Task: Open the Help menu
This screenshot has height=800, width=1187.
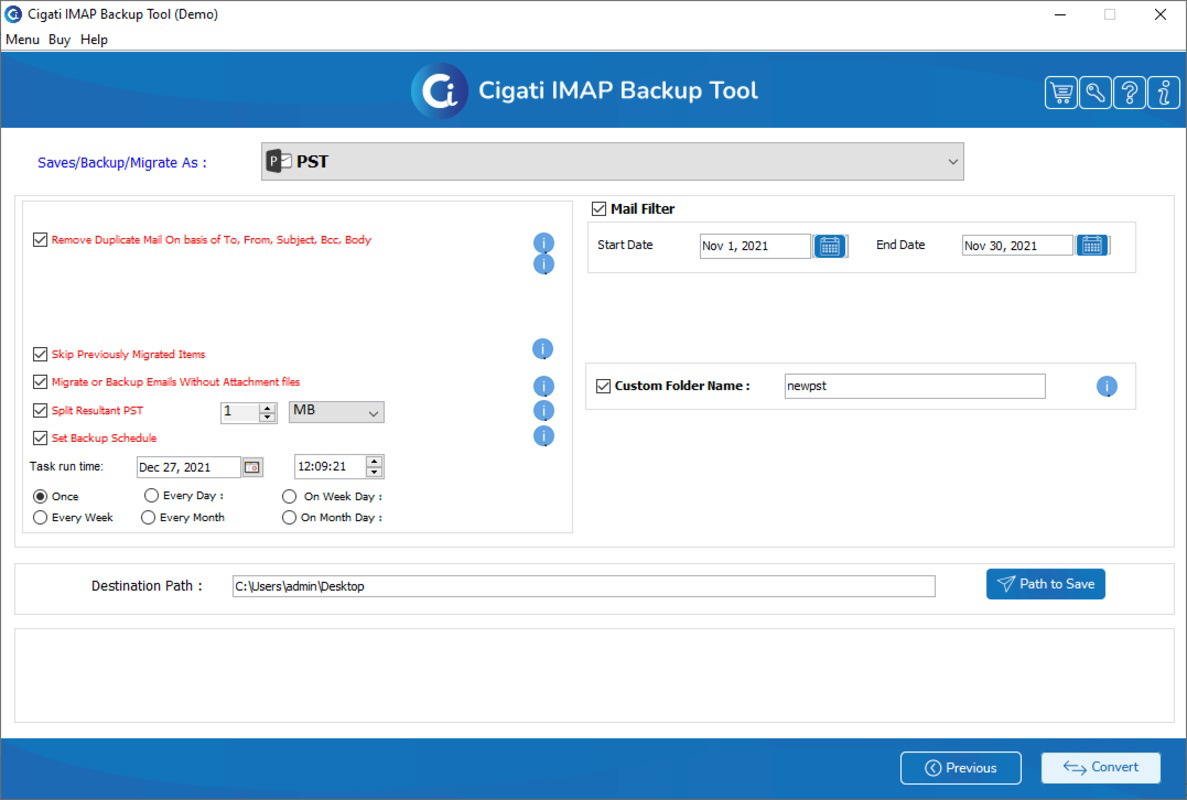Action: click(x=94, y=39)
